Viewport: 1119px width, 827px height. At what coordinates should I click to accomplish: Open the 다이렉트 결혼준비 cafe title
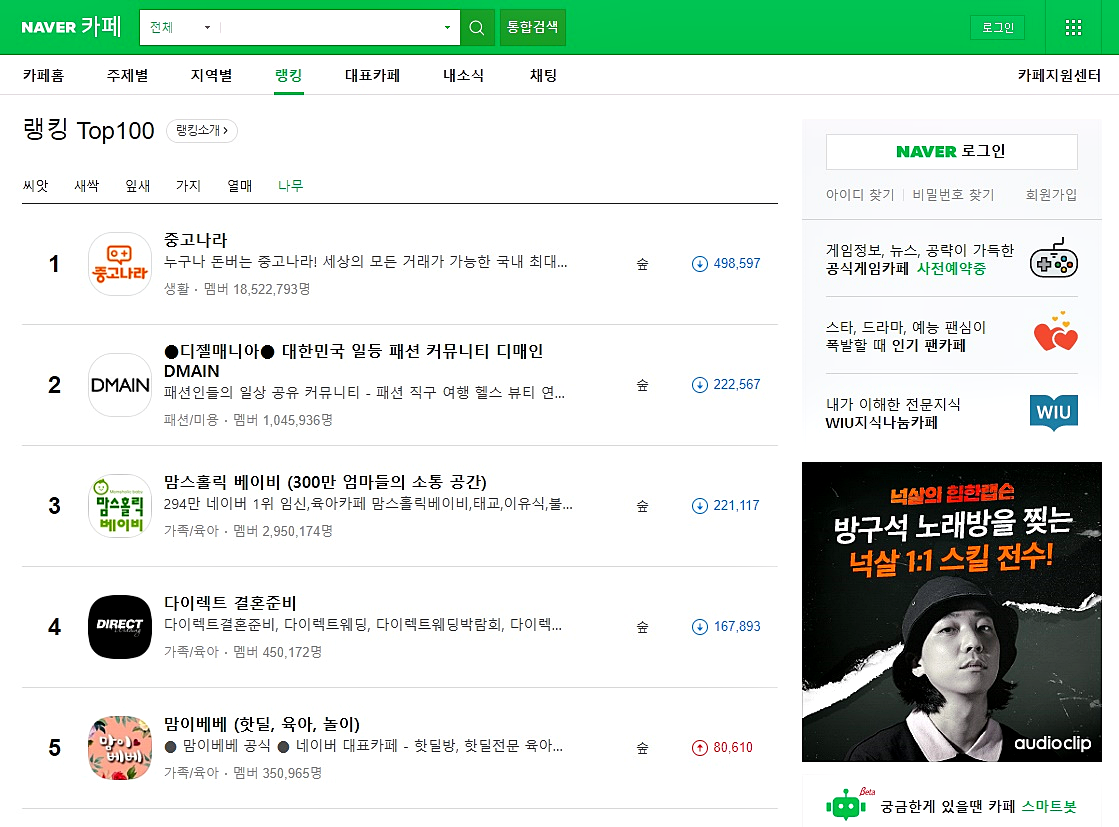230,603
